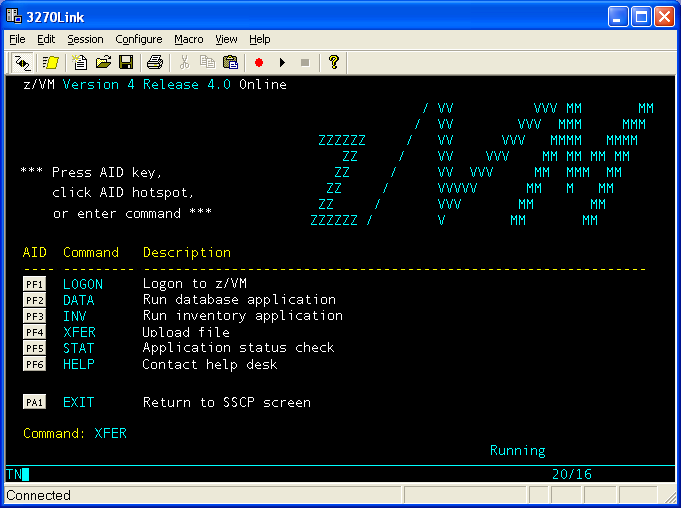The width and height of the screenshot is (686, 508).
Task: Open the Macro menu
Action: [189, 39]
